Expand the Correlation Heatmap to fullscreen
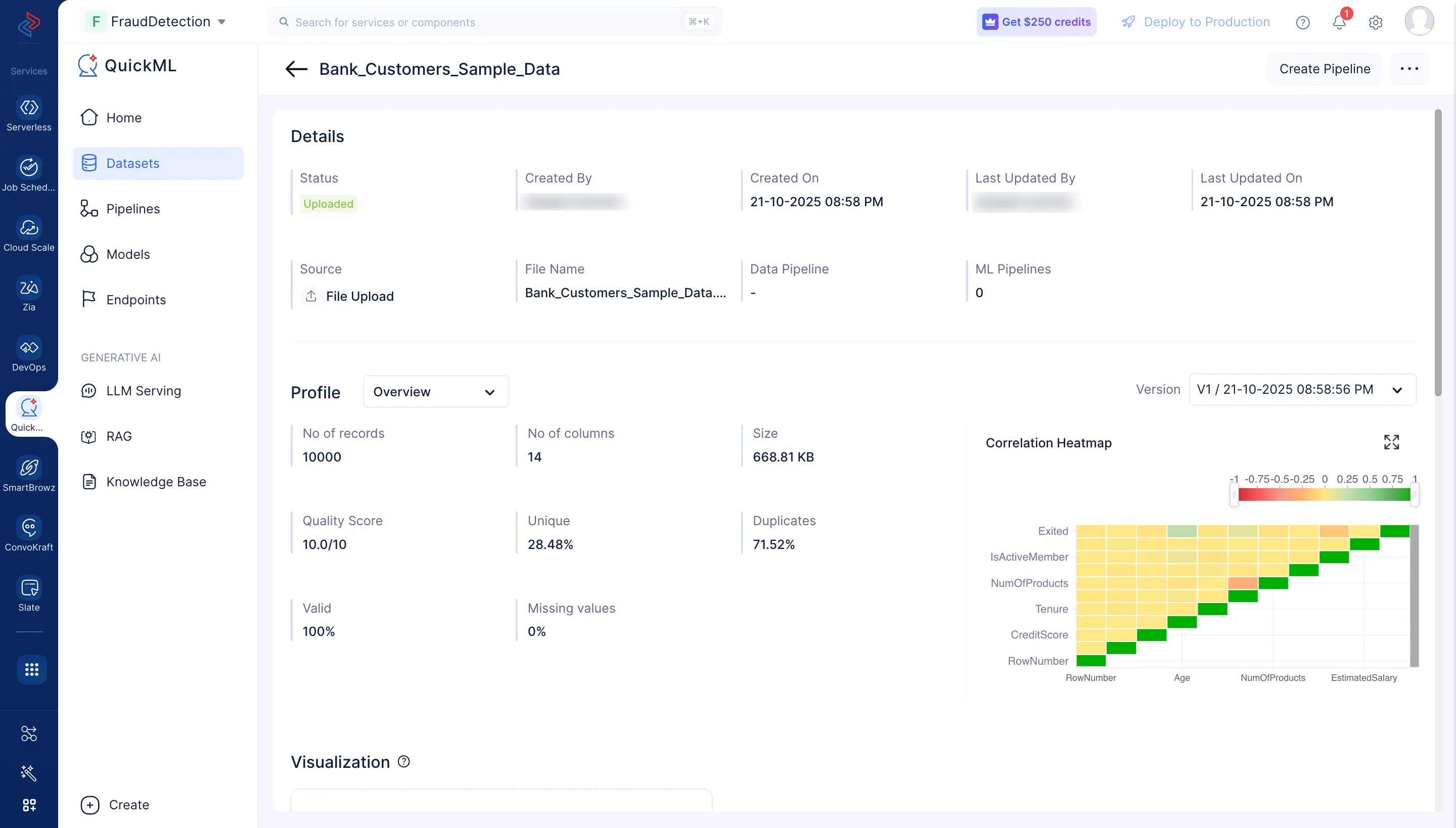Viewport: 1456px width, 828px height. (1392, 442)
